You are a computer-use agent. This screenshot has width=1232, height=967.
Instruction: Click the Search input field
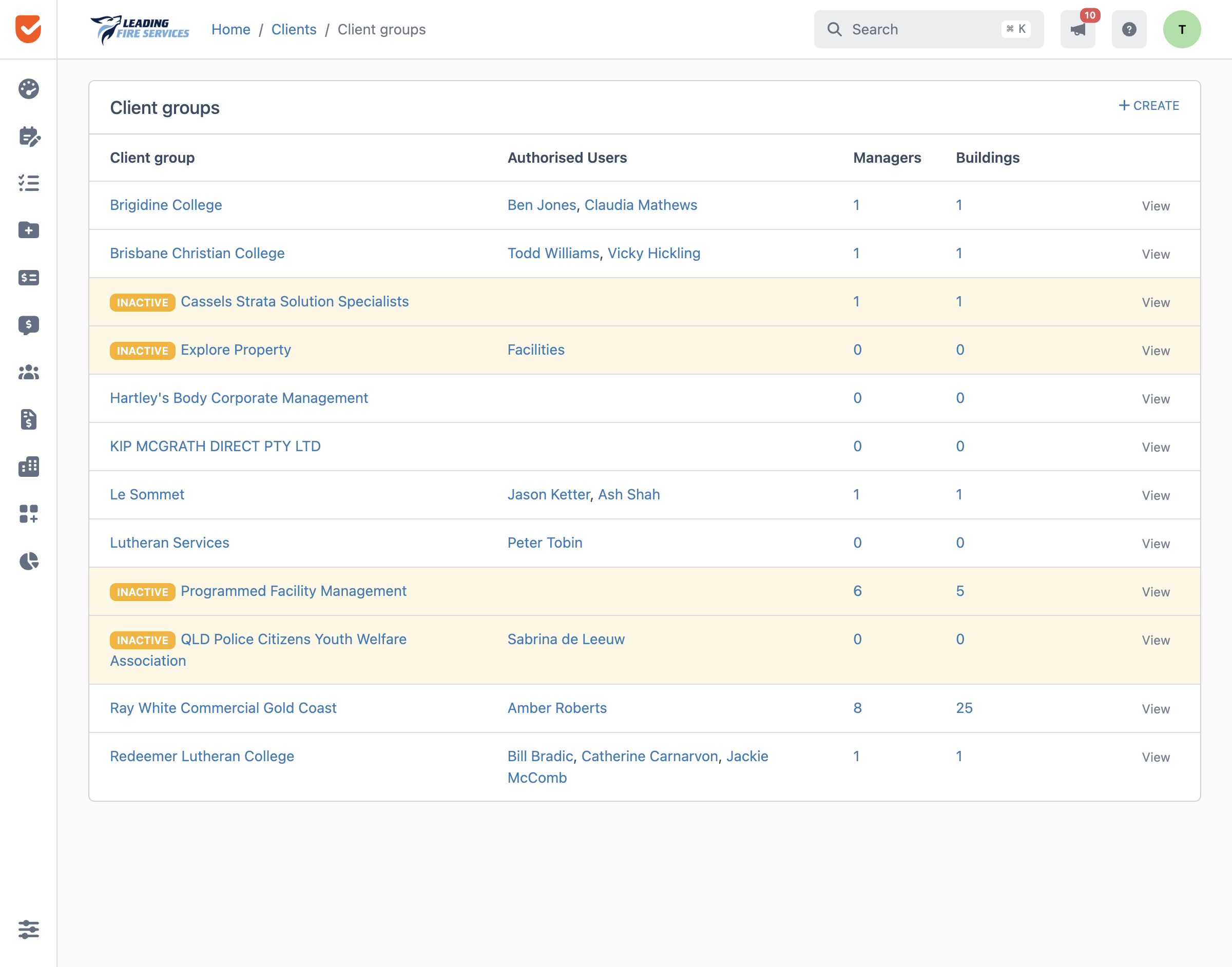tap(929, 29)
